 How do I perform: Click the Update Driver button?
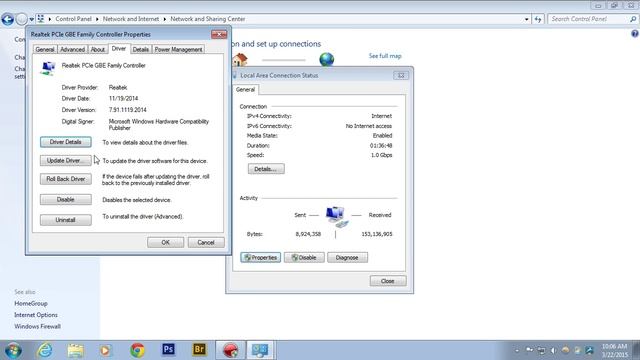[66, 160]
